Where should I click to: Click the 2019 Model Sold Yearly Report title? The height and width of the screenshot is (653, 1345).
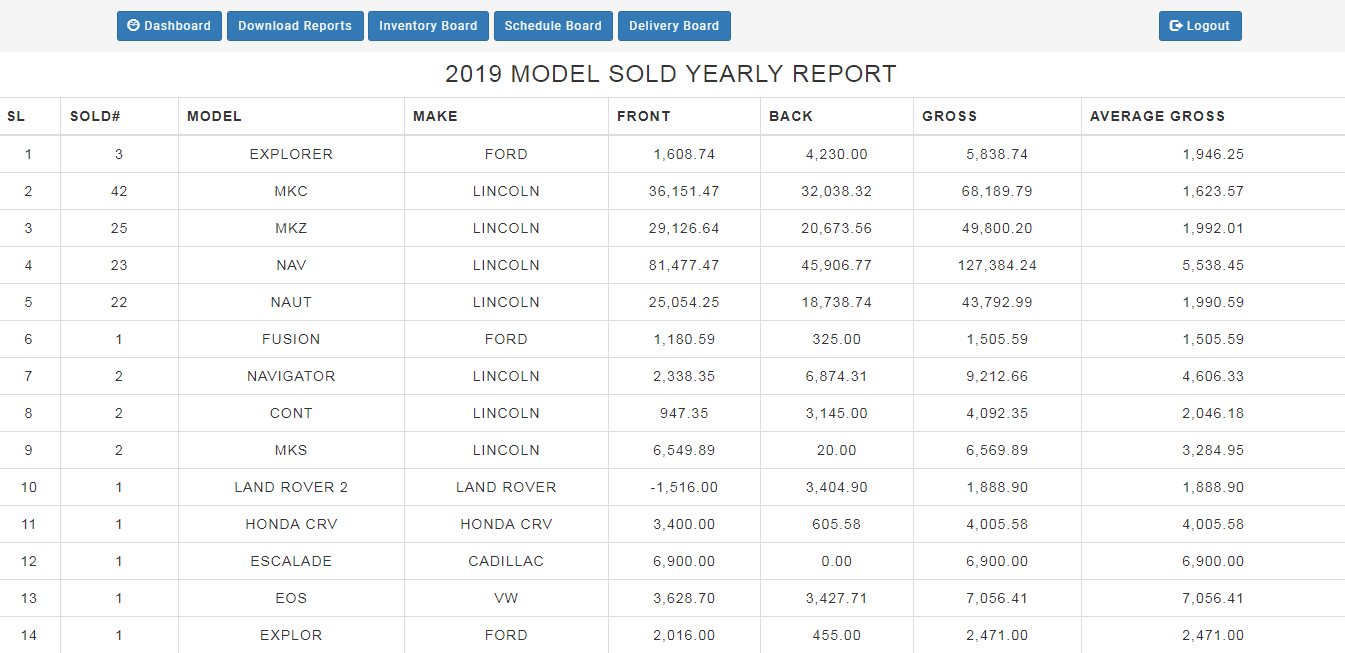click(x=671, y=74)
